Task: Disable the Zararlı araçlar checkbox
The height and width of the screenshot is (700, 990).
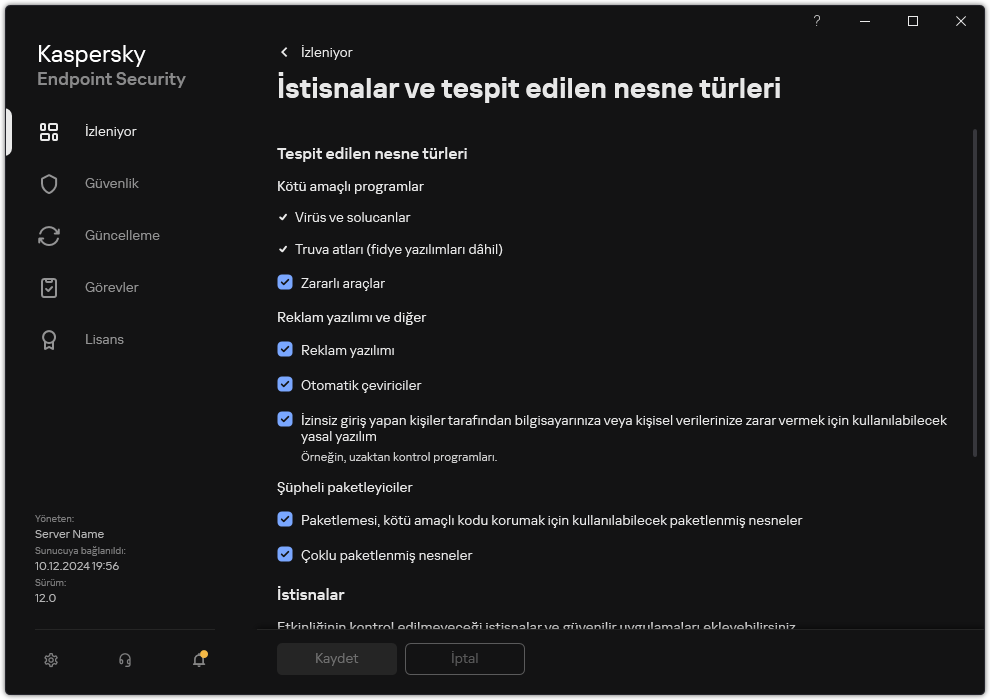Action: pyautogui.click(x=285, y=282)
